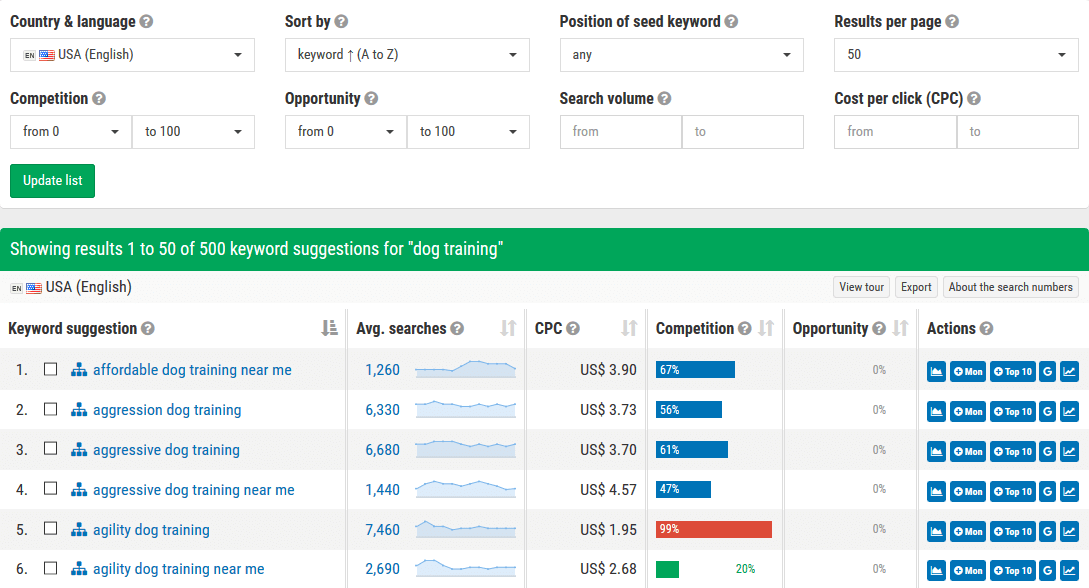Open Google results icon for aggressive dog training
The width and height of the screenshot is (1089, 588).
[1047, 451]
